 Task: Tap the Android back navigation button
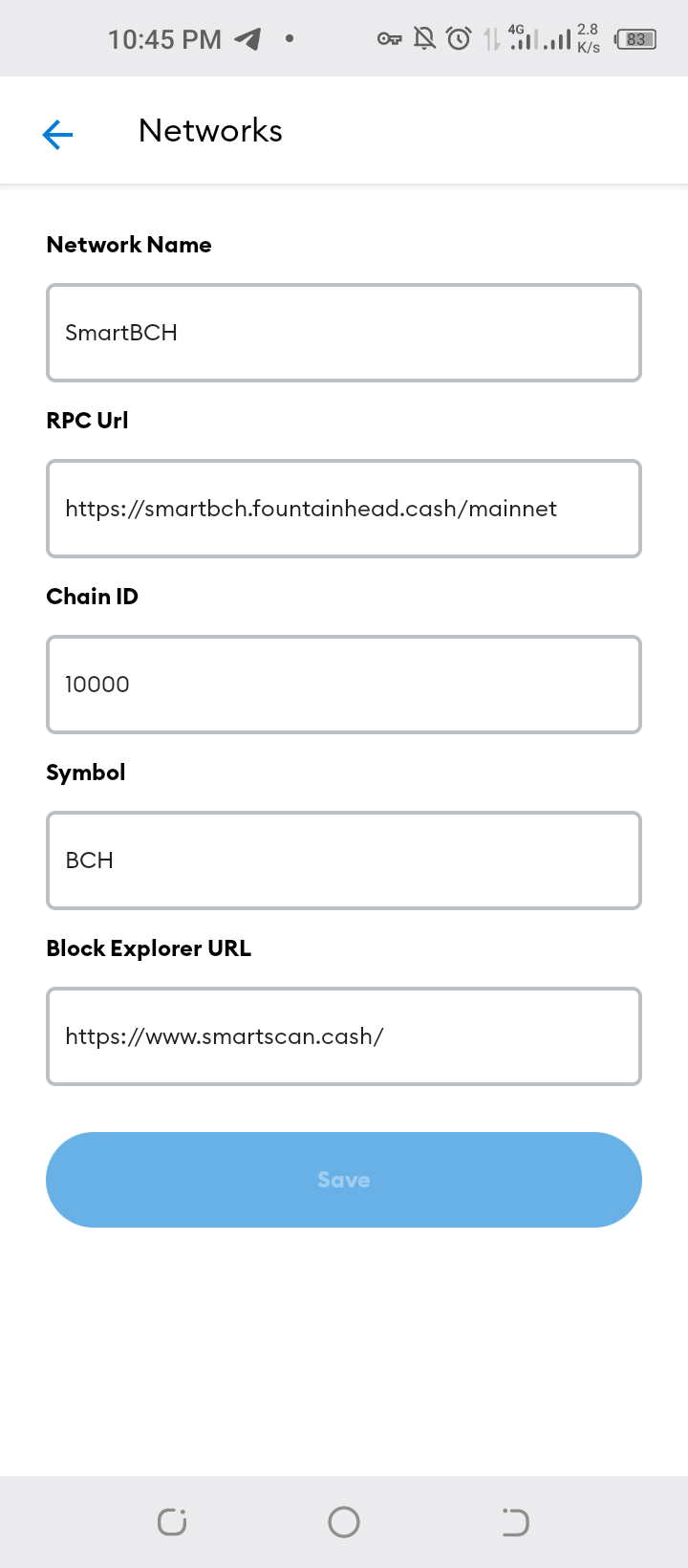(x=515, y=1522)
